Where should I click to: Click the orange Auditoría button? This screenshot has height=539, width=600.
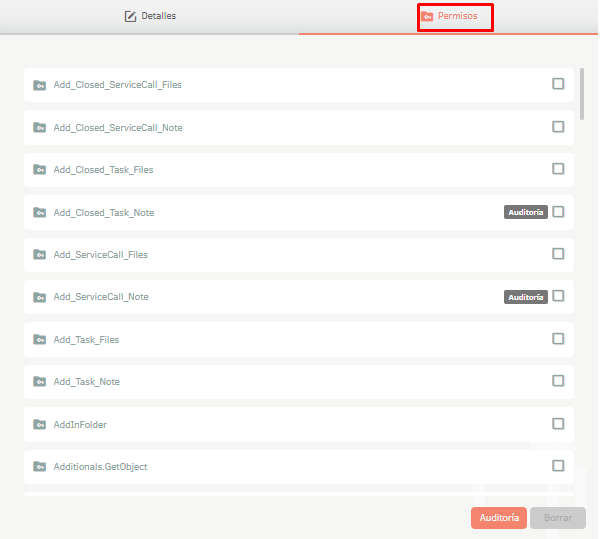click(x=499, y=518)
